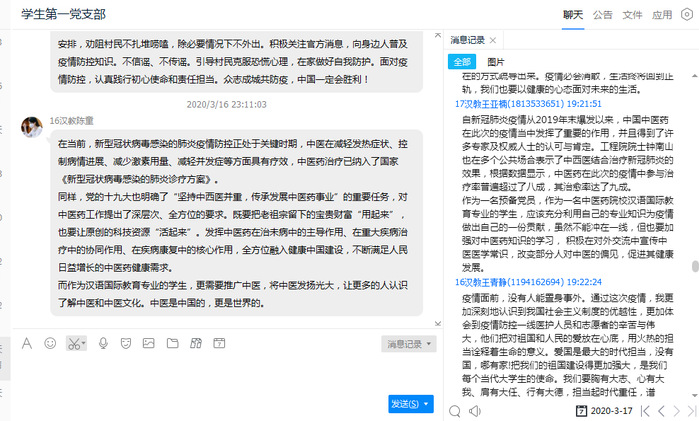Image resolution: width=699 pixels, height=421 pixels.
Task: Open the emoji picker smiley icon
Action: tap(50, 343)
